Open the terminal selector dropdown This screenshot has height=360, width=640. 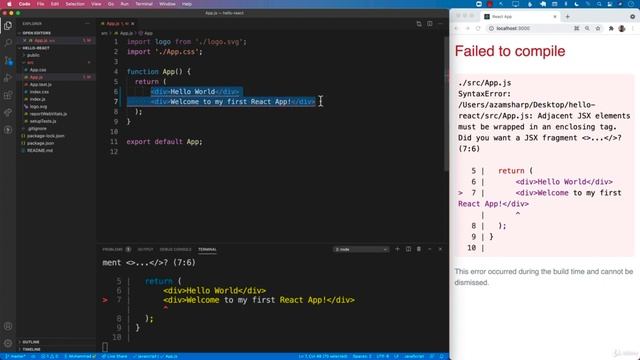361,249
